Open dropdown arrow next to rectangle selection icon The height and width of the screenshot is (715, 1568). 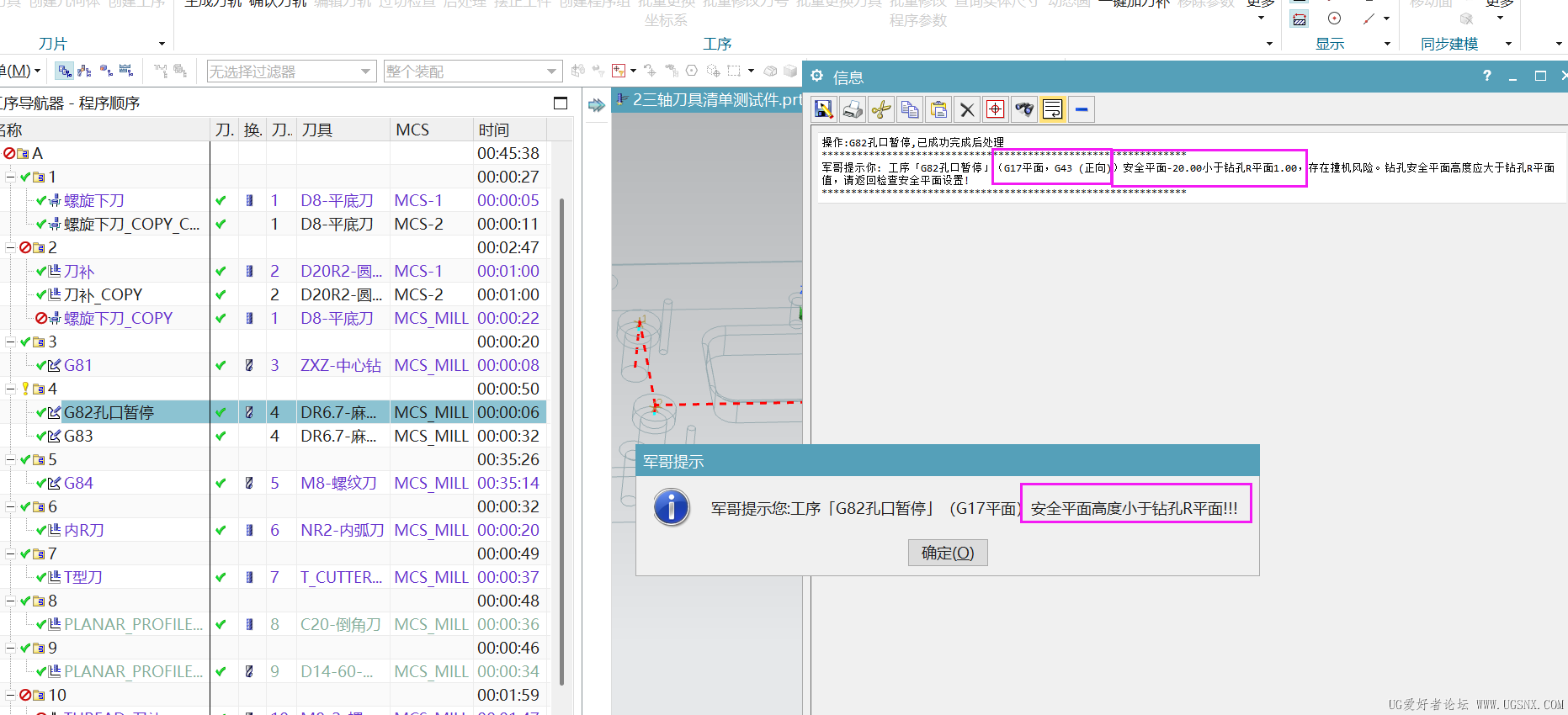(751, 71)
